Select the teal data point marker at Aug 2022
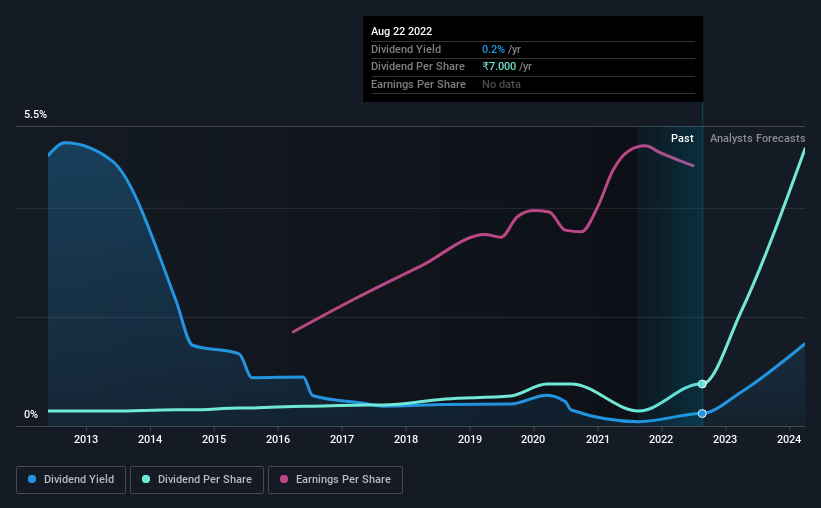The width and height of the screenshot is (821, 508). [x=702, y=384]
